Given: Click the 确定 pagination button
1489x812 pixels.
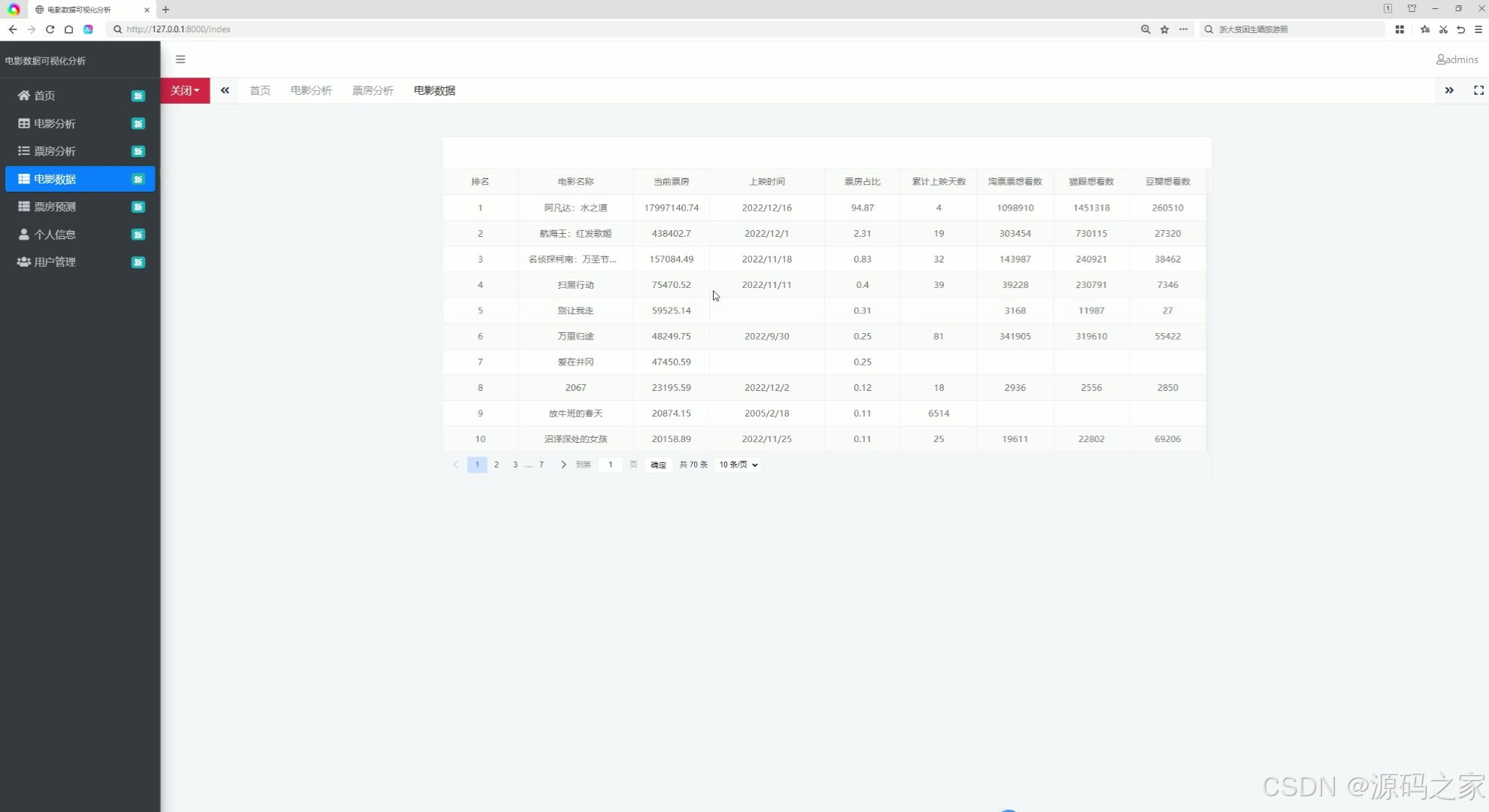Looking at the screenshot, I should (658, 465).
